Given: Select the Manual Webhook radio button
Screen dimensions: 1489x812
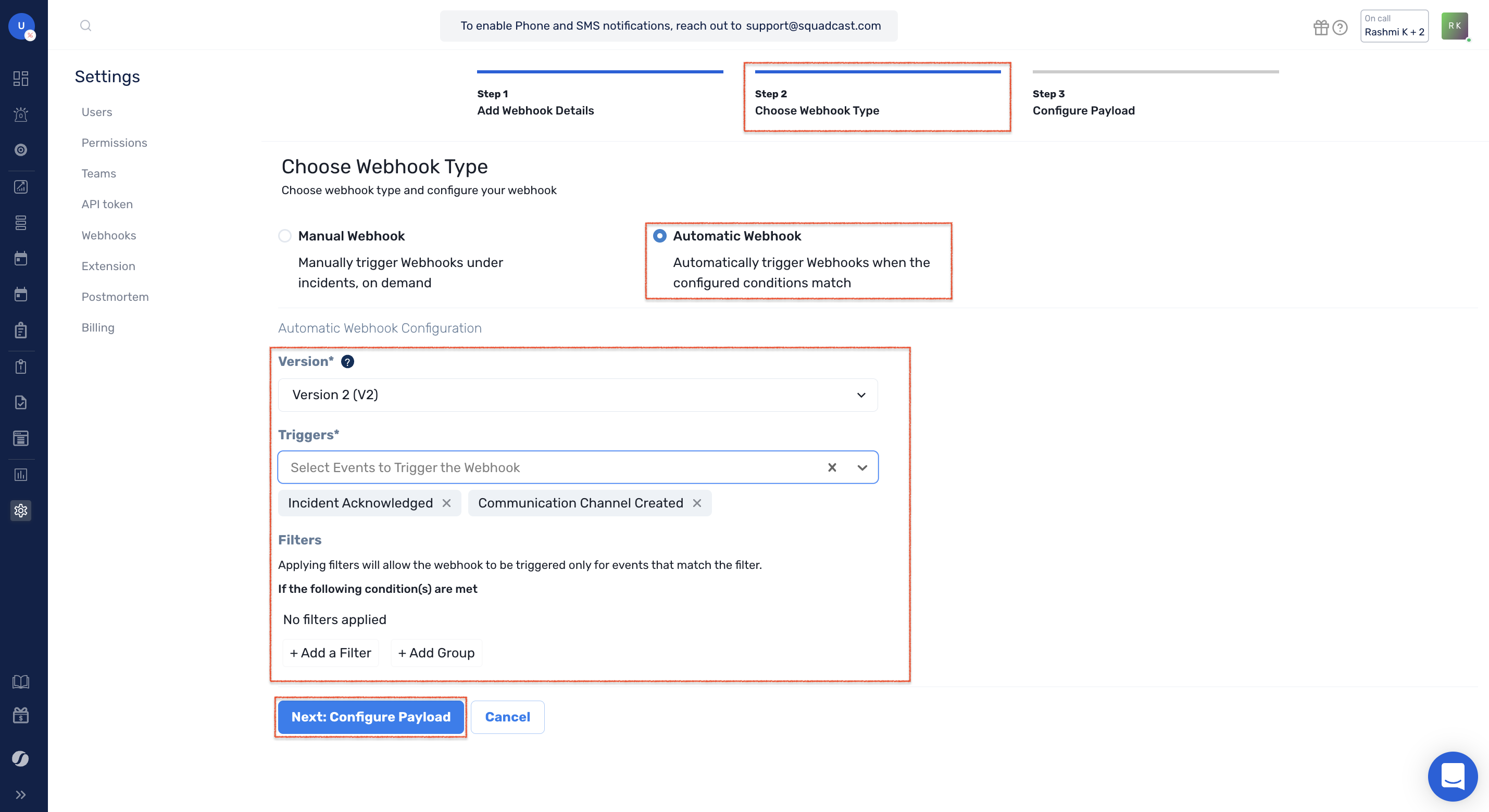Looking at the screenshot, I should pyautogui.click(x=284, y=236).
